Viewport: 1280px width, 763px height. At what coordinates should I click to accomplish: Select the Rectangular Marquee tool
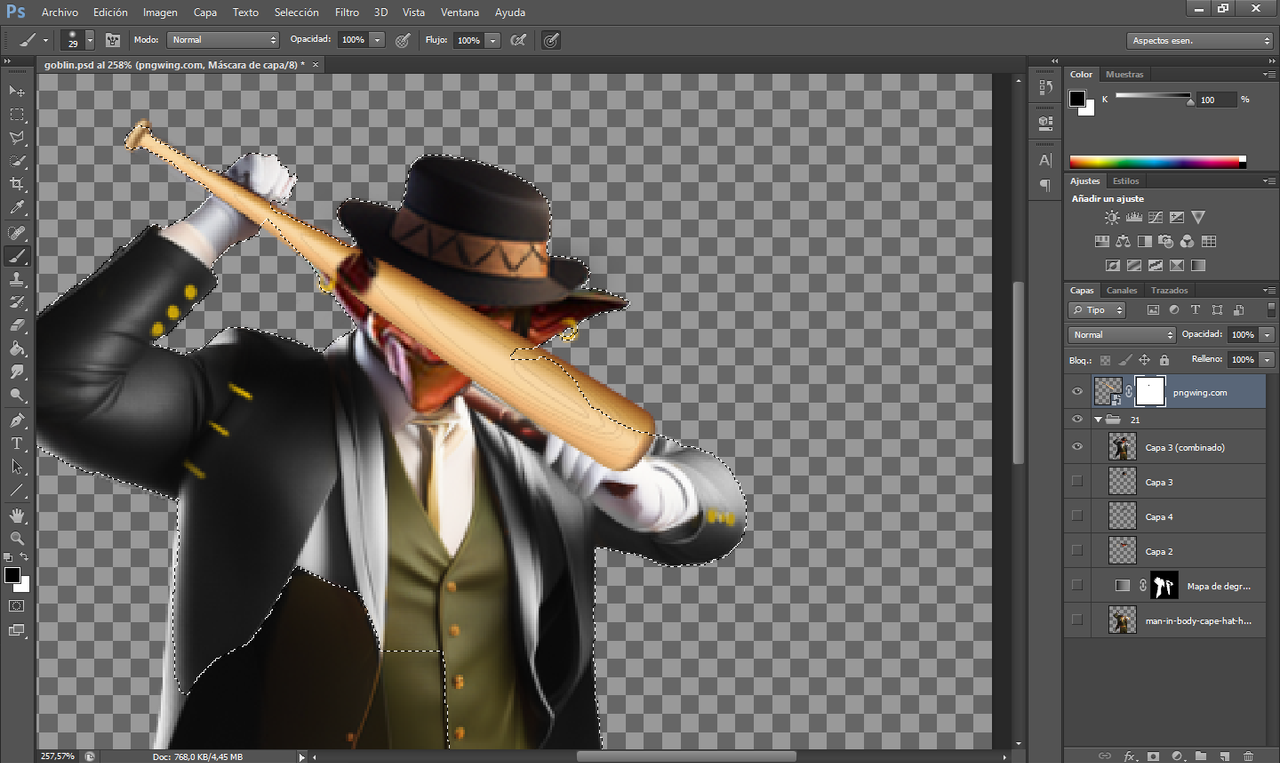[x=17, y=115]
